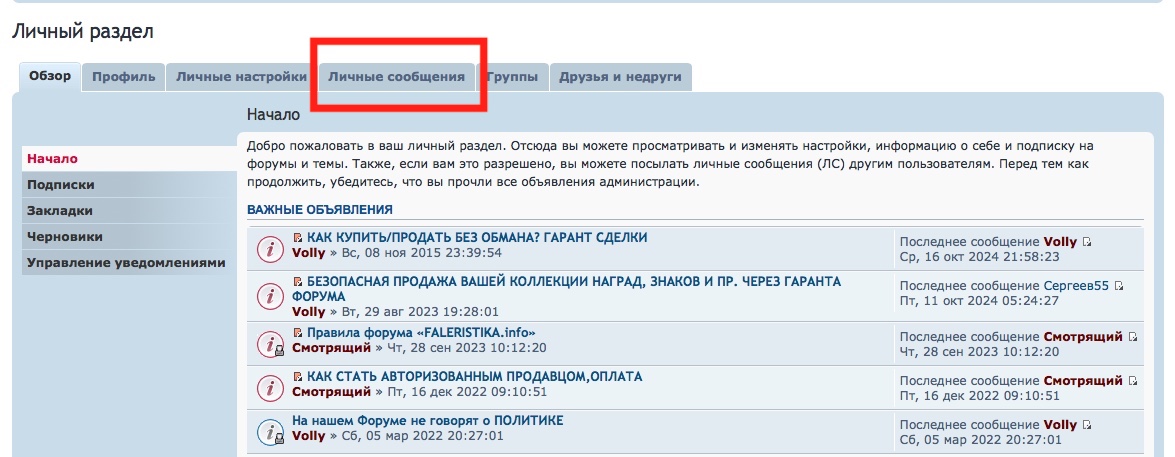The image size is (1175, 457).
Task: Click unread post icon before КАК СТАТЬ АВТОРИЗОВАННЫМ
Action: click(x=297, y=377)
